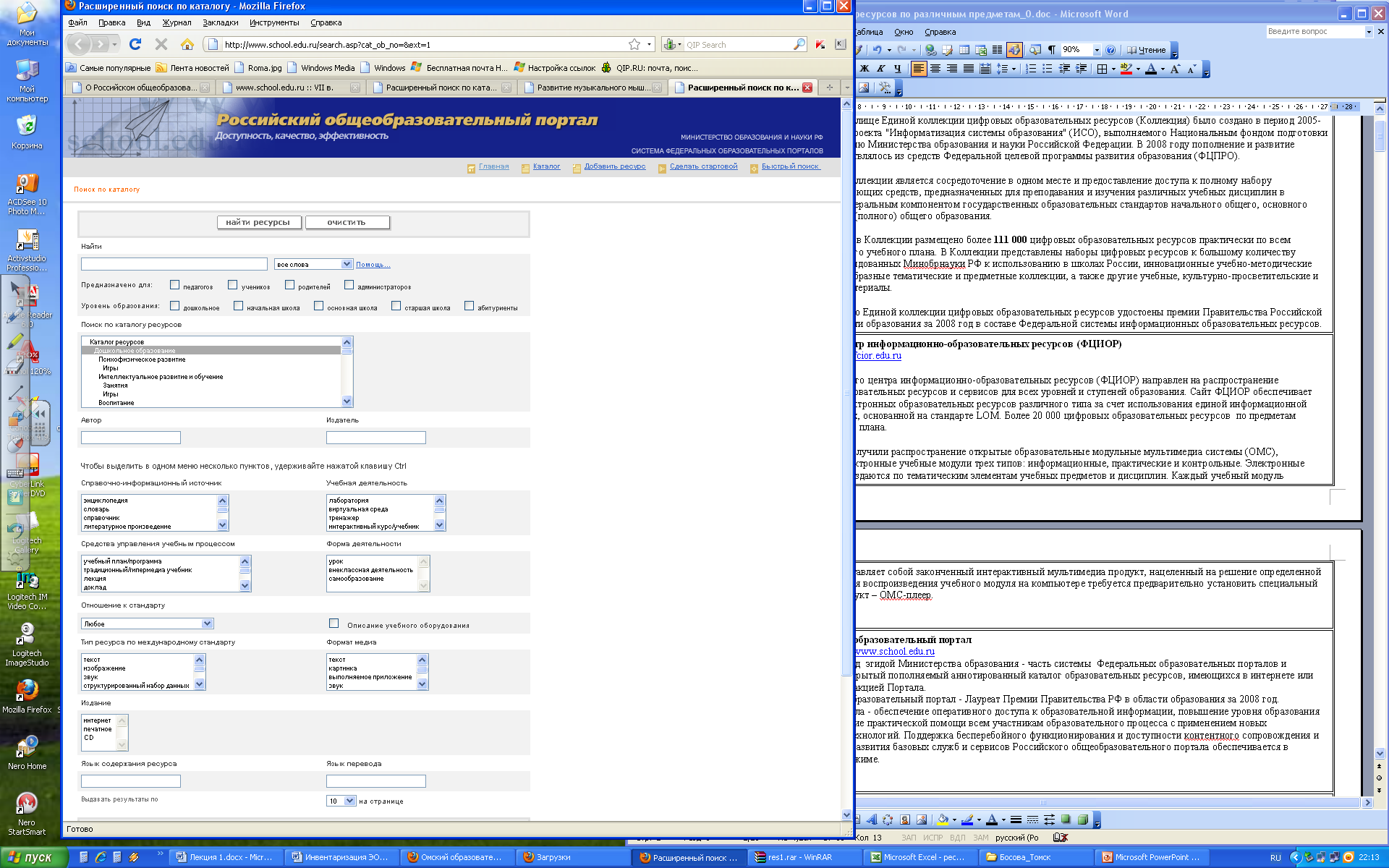Apply italic (К) in Word
Image resolution: width=1389 pixels, height=868 pixels.
point(880,69)
